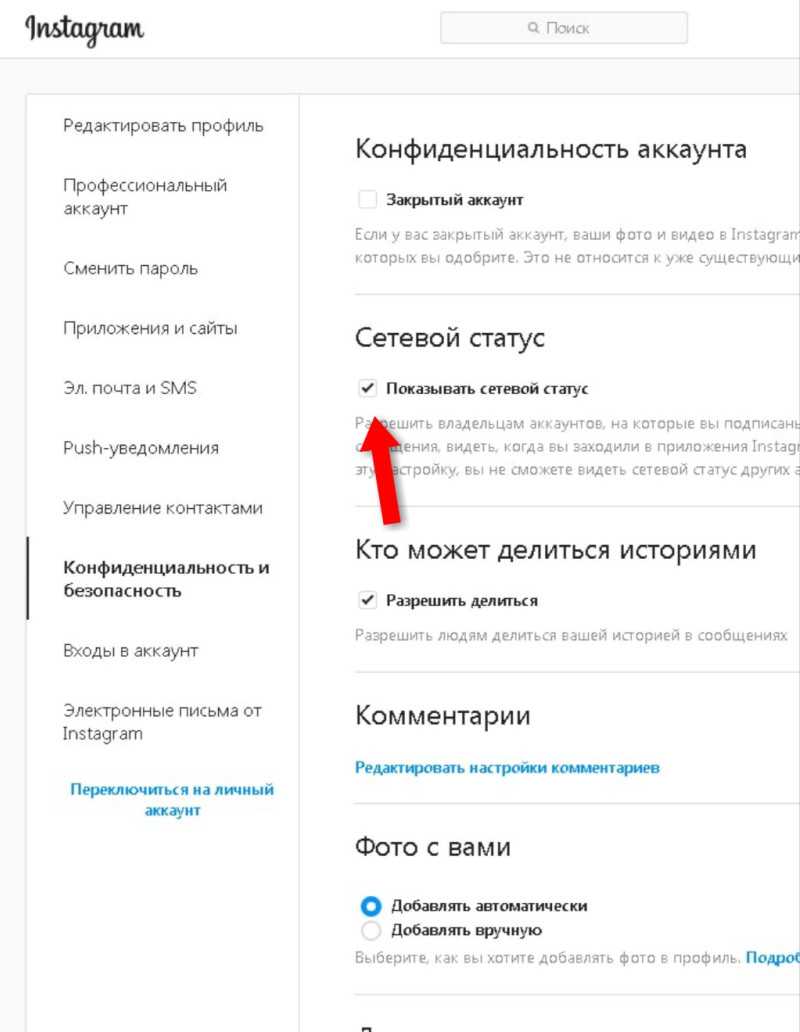Click the search magnifier icon
The image size is (800, 1032).
tap(534, 28)
